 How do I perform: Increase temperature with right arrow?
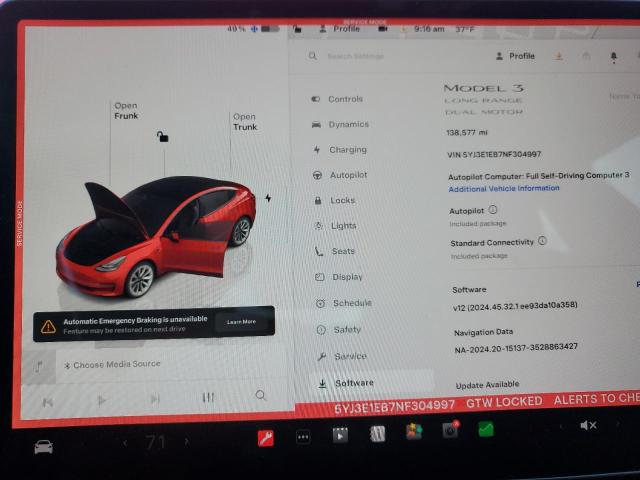point(187,442)
